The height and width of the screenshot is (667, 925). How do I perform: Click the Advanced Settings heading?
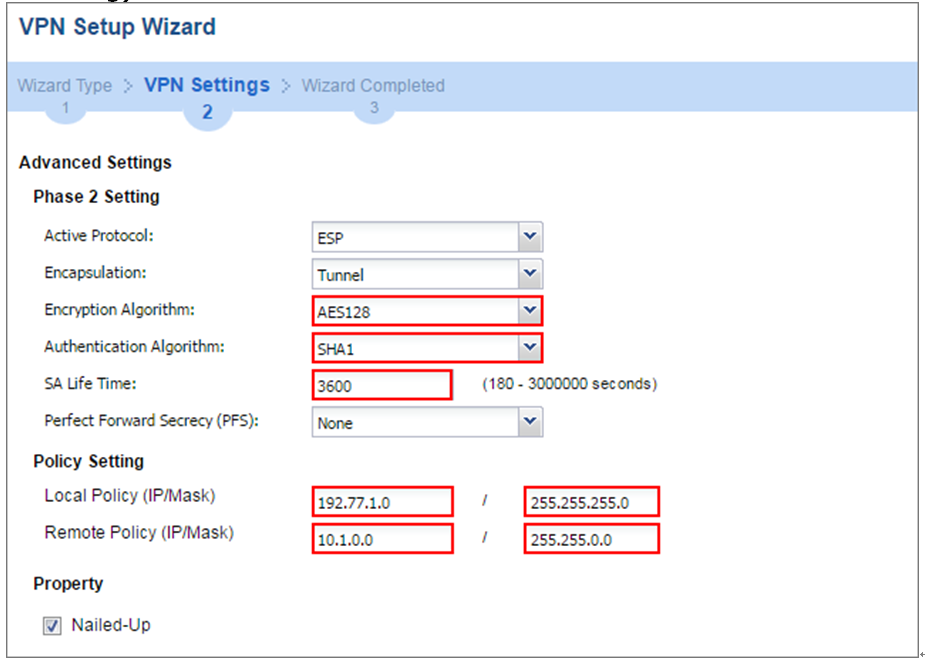pos(95,162)
